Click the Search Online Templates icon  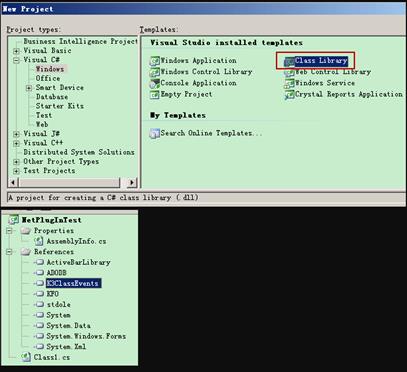point(154,133)
